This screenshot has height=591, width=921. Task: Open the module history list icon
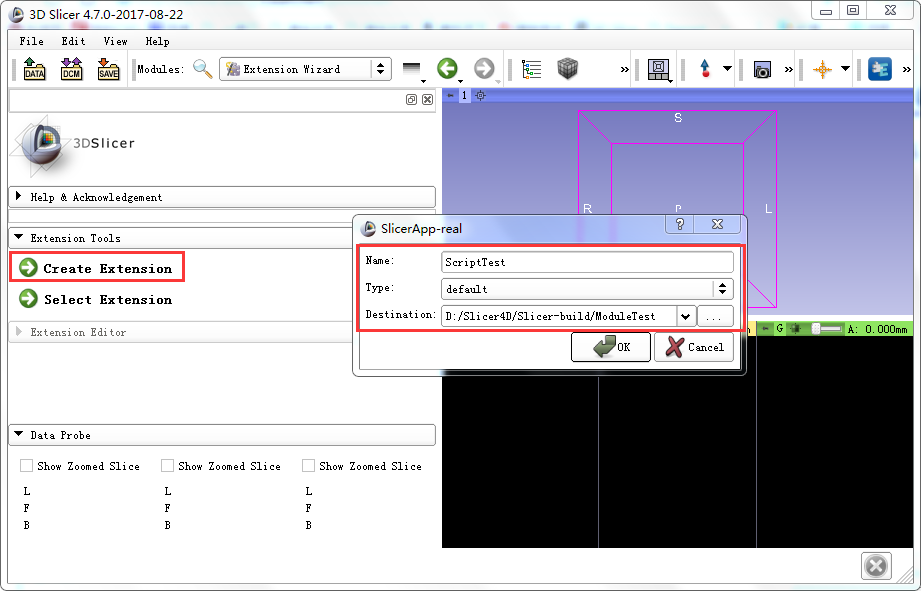[x=412, y=69]
